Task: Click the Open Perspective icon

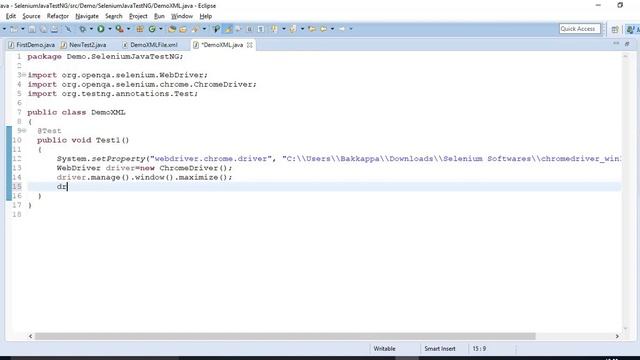Action: coord(615,29)
